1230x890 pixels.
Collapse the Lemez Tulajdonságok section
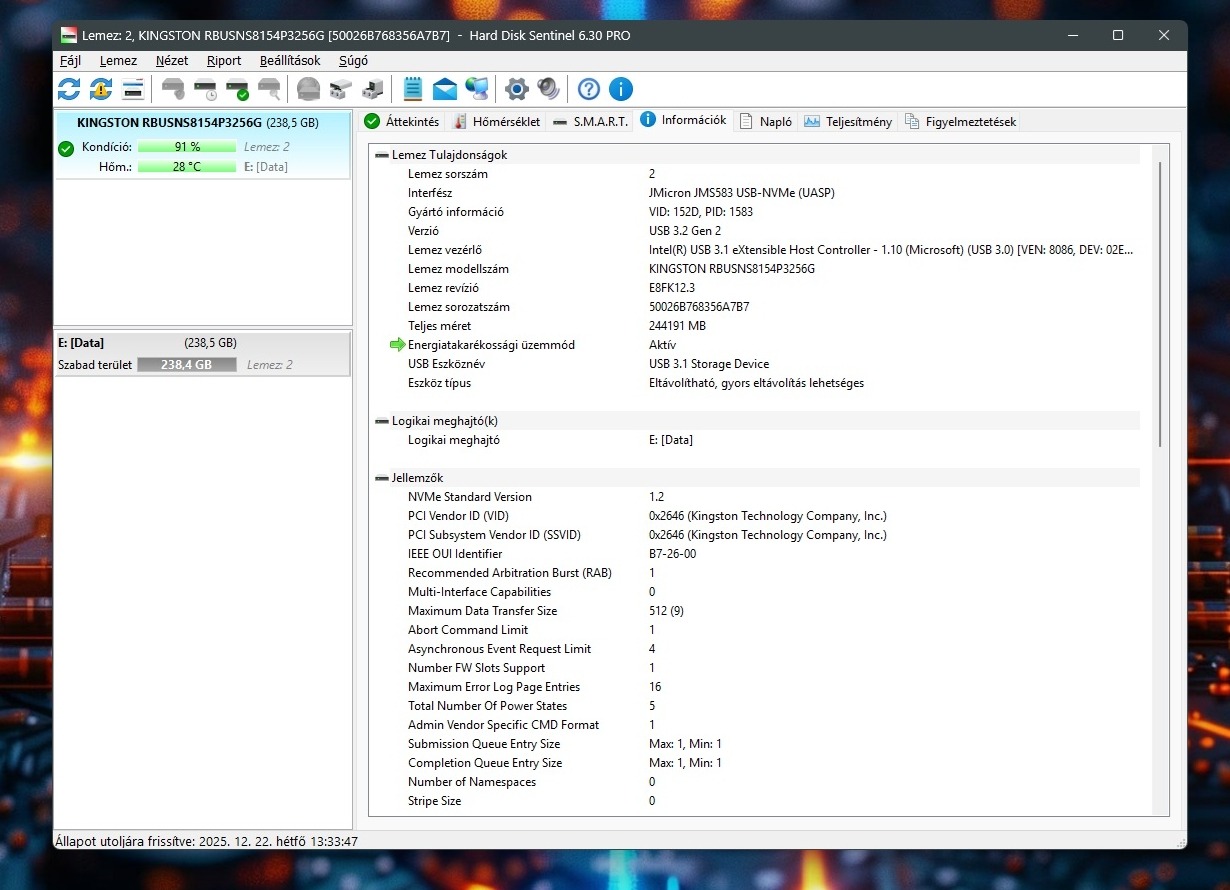click(382, 155)
